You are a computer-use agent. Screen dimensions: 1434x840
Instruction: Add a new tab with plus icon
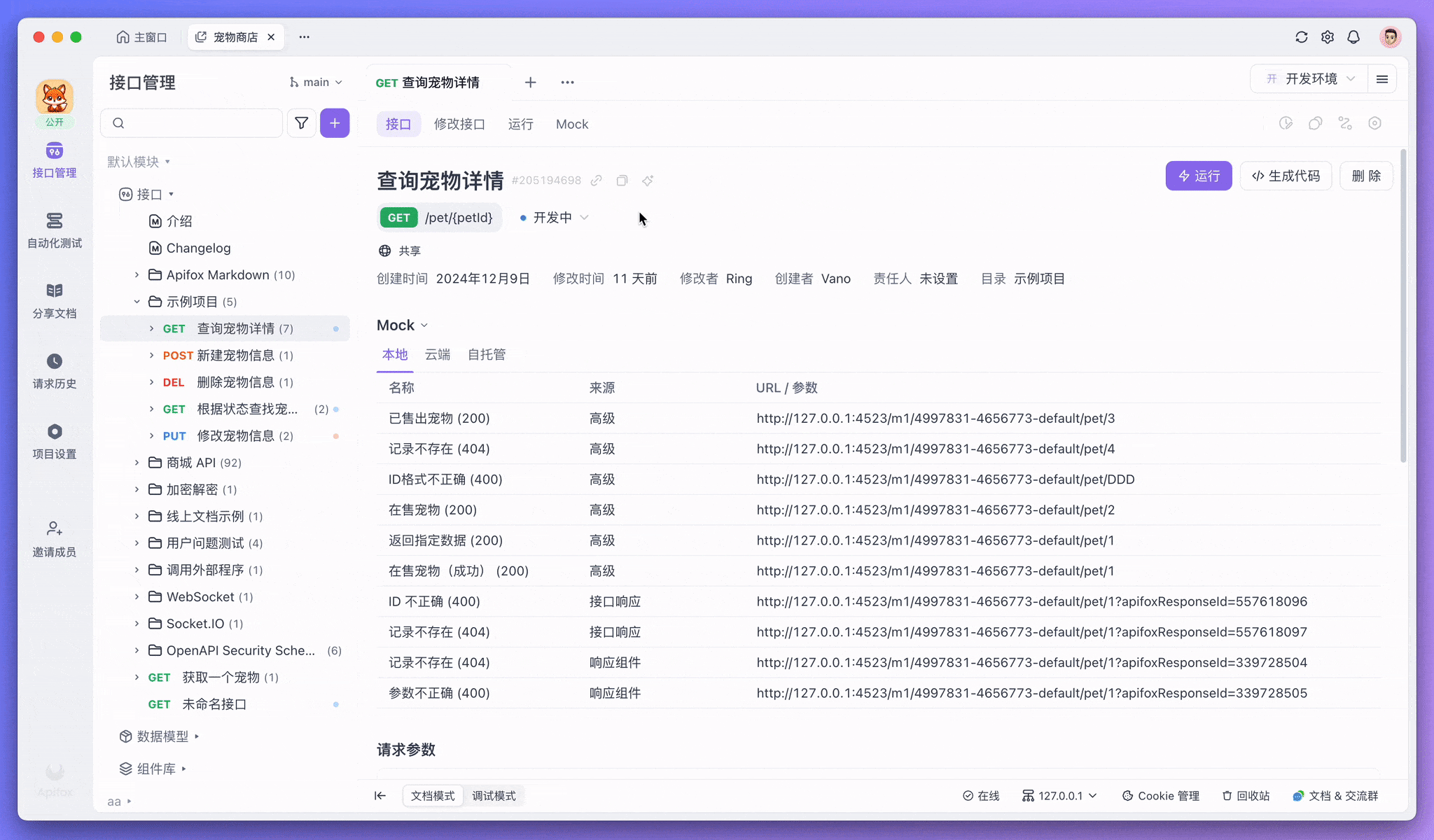(x=530, y=83)
